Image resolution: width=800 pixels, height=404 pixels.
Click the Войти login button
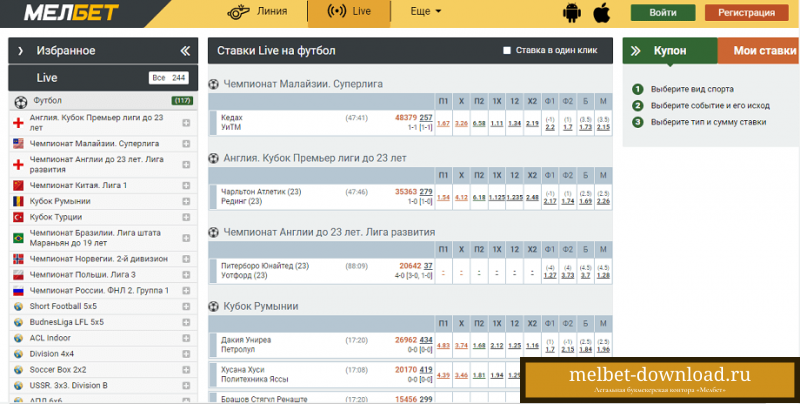(x=663, y=13)
